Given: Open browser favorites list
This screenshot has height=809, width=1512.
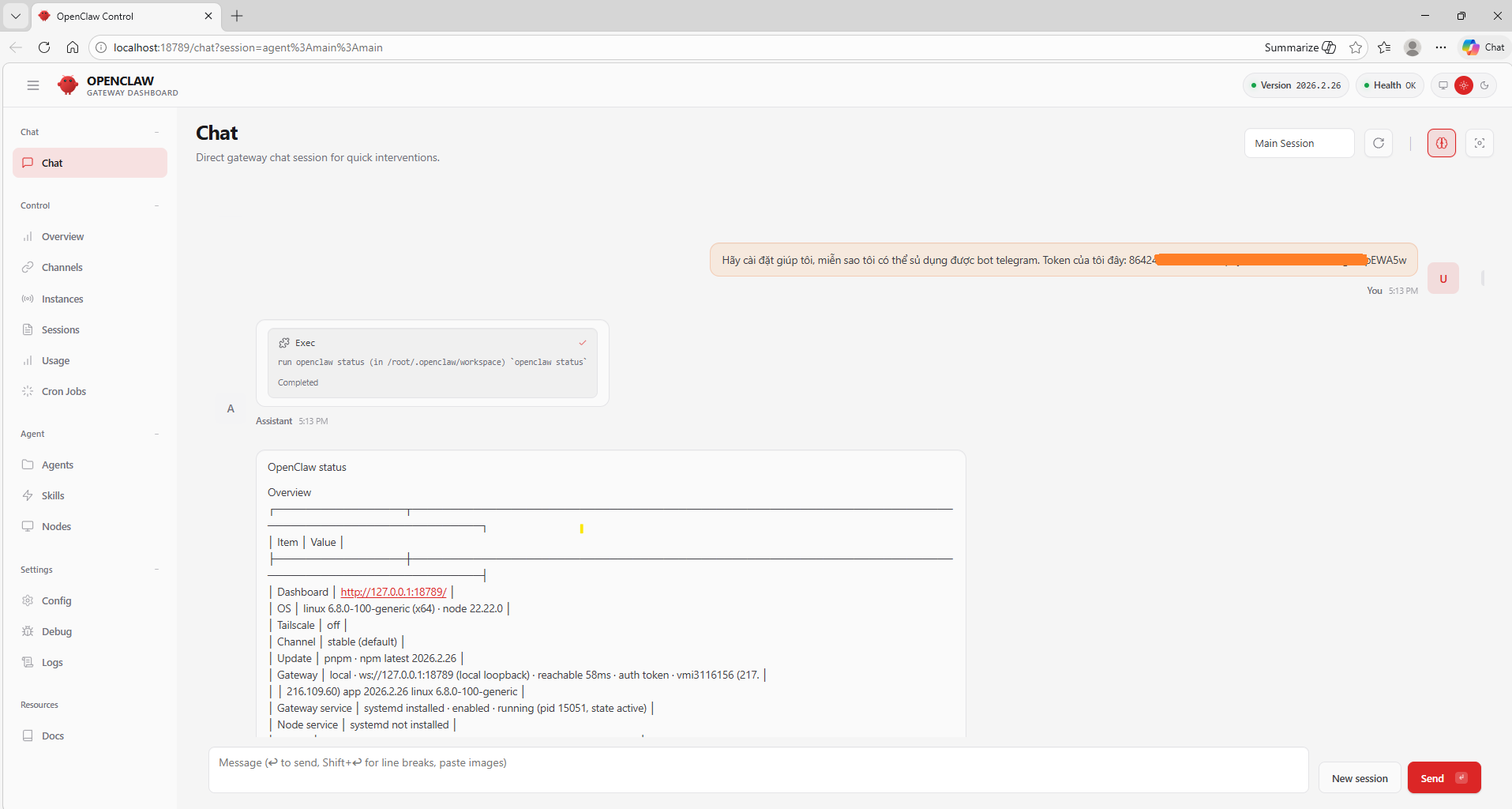Looking at the screenshot, I should click(x=1384, y=47).
